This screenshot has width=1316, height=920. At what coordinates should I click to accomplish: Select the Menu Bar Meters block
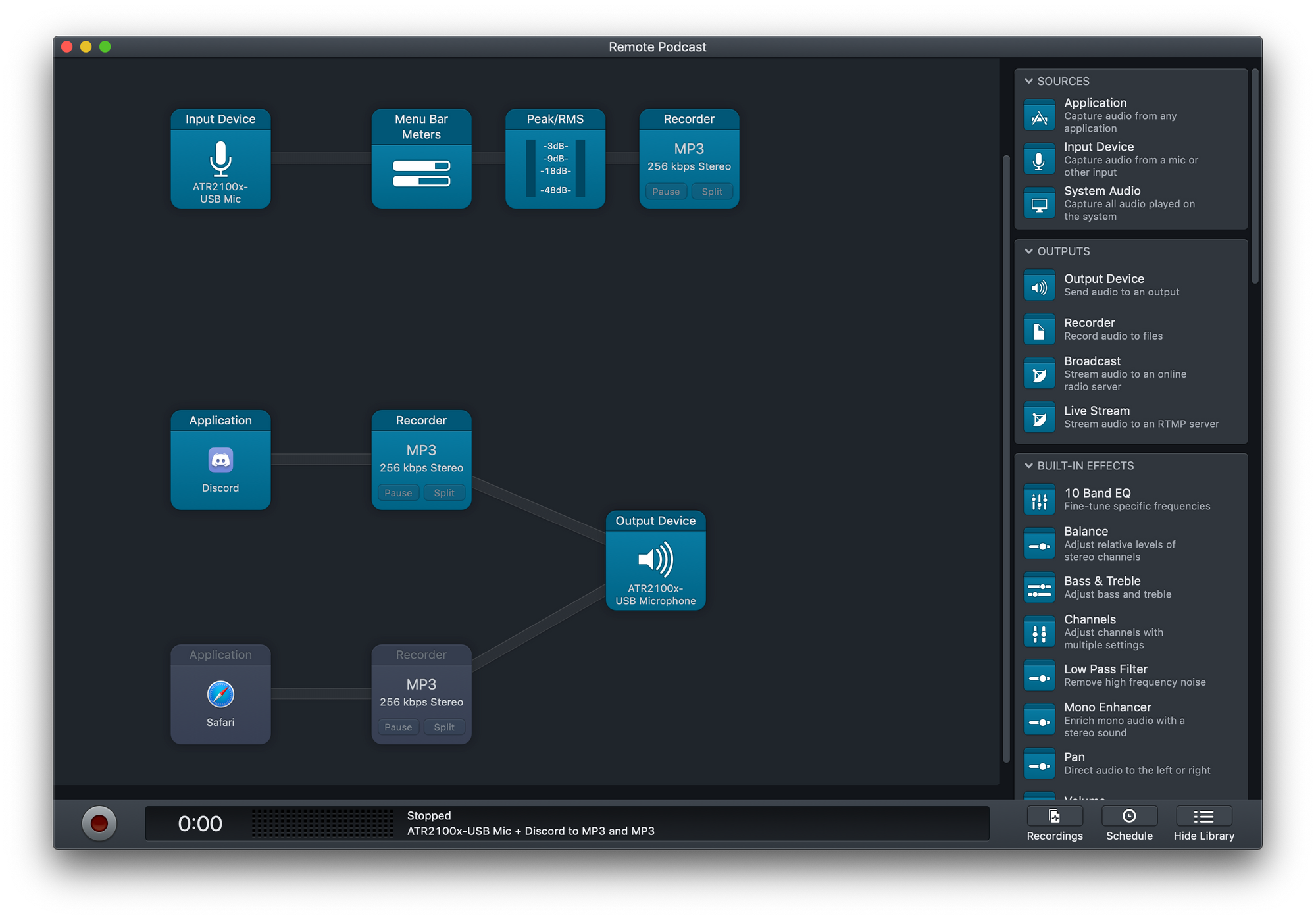(x=421, y=173)
